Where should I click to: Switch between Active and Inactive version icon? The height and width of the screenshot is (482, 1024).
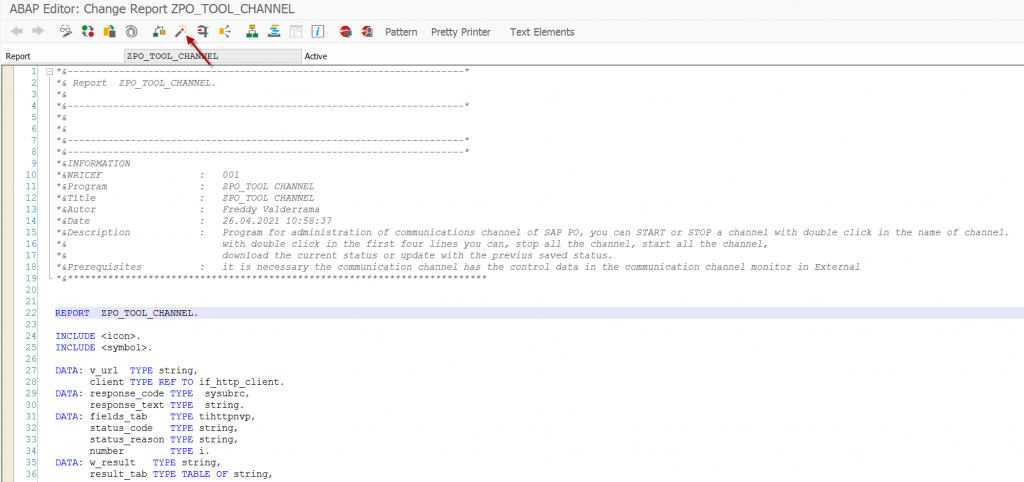(88, 31)
